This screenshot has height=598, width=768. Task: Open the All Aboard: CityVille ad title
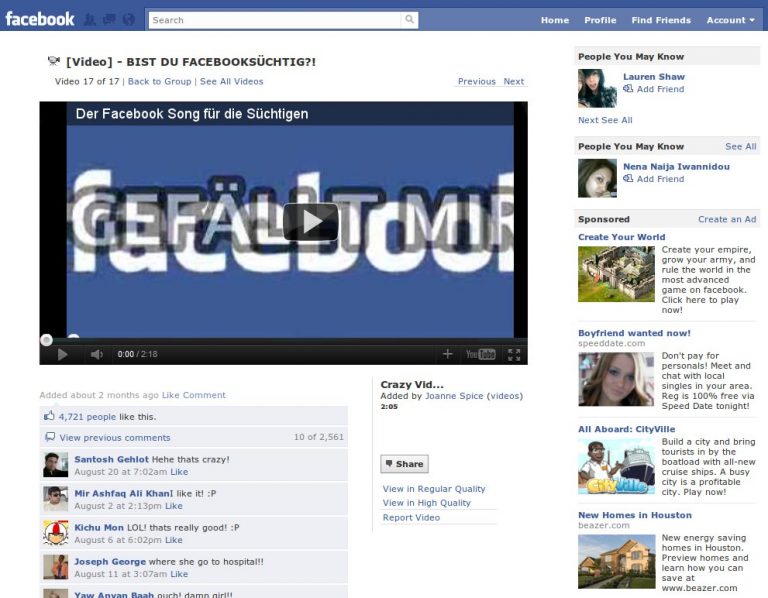point(626,429)
